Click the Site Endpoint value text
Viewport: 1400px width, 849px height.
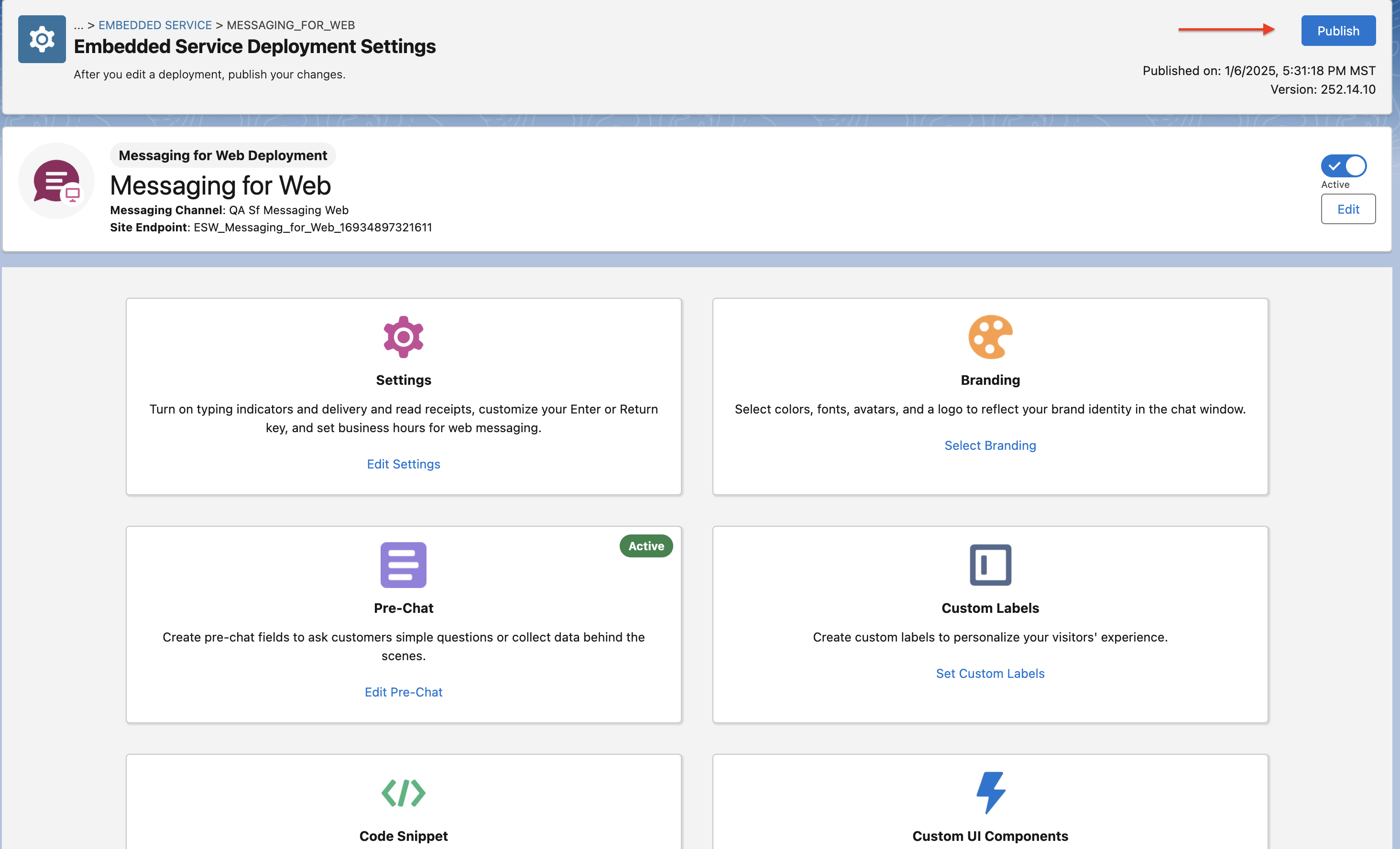[313, 227]
